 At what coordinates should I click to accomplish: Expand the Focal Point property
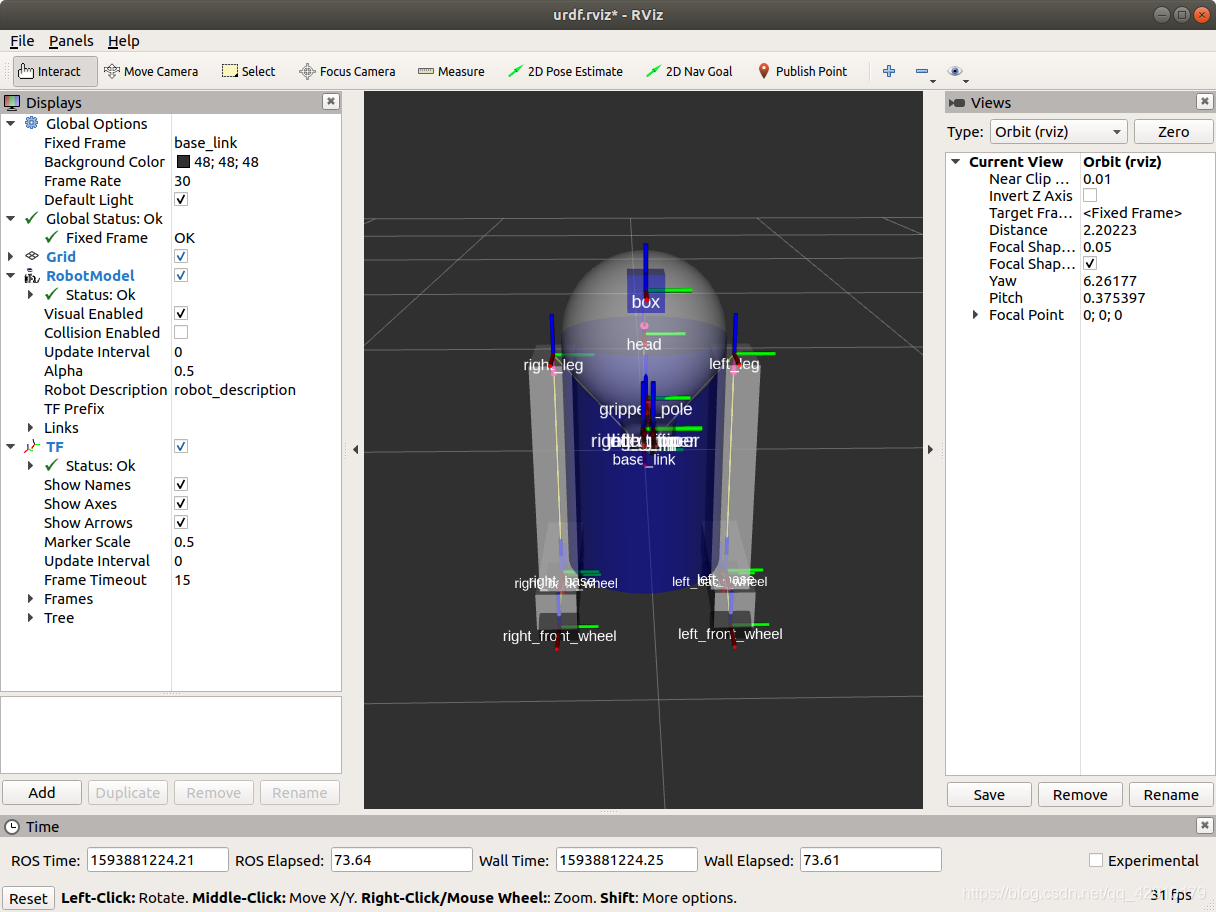point(976,314)
